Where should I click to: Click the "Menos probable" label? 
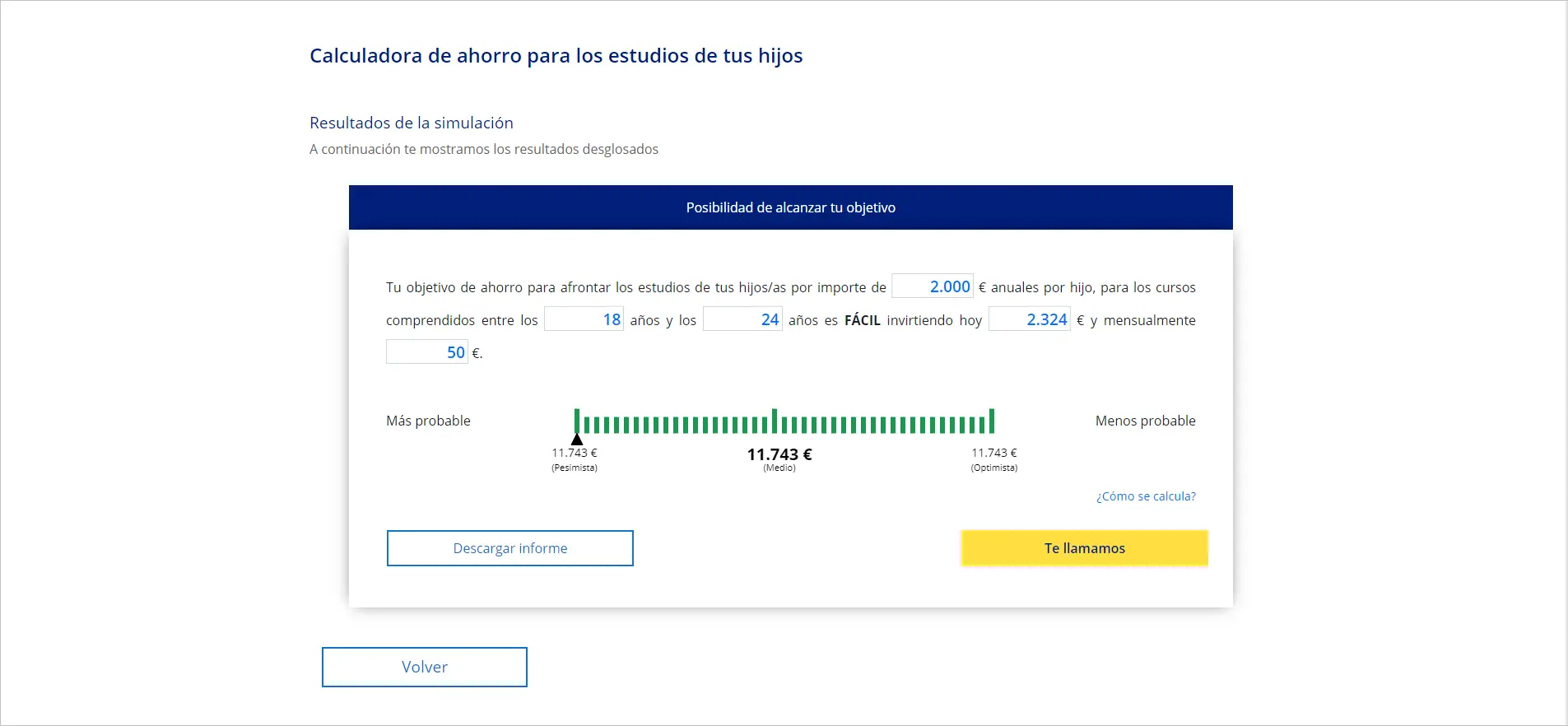click(1145, 421)
